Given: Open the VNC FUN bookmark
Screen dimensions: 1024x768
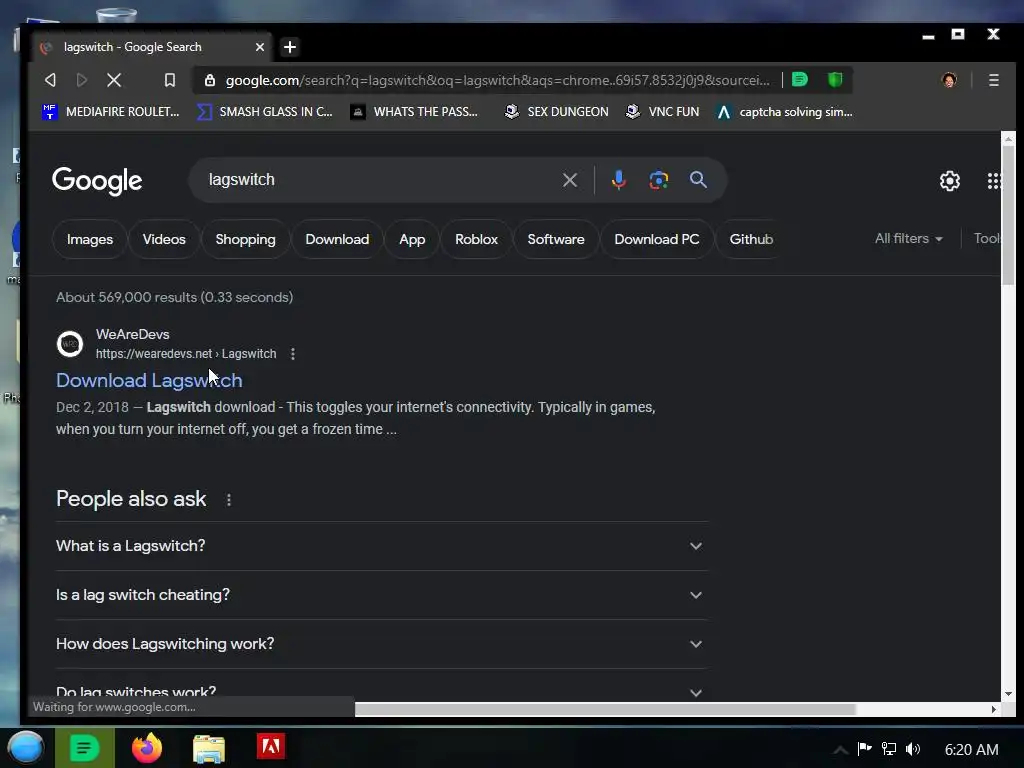Looking at the screenshot, I should pyautogui.click(x=662, y=112).
